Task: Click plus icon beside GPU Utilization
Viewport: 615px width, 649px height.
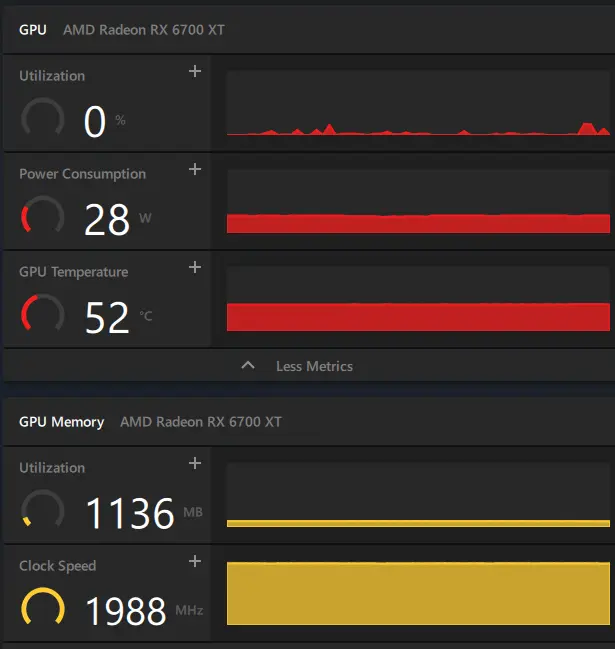Action: pyautogui.click(x=195, y=71)
